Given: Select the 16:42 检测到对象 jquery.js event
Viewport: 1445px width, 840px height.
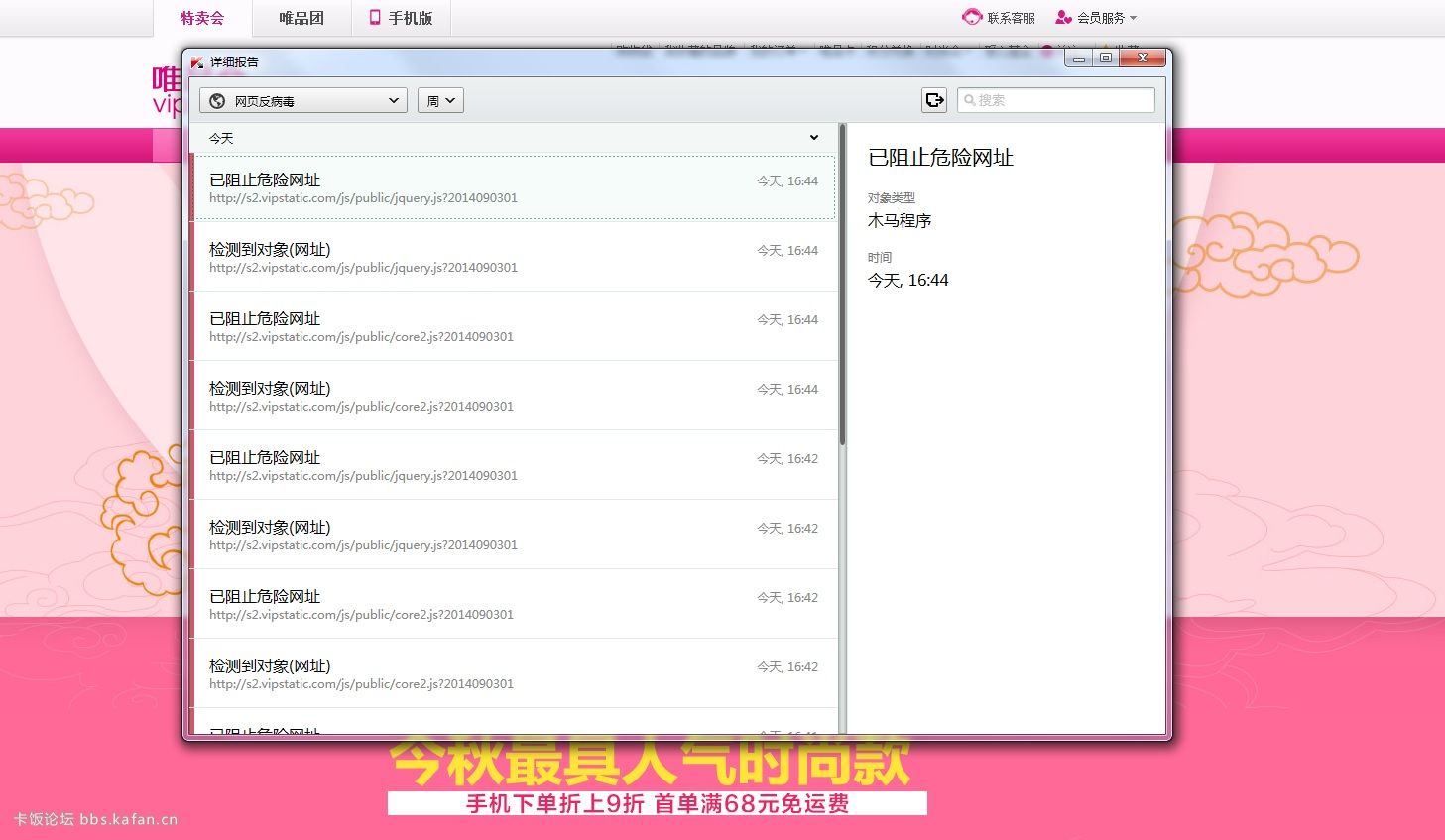Looking at the screenshot, I should point(514,535).
